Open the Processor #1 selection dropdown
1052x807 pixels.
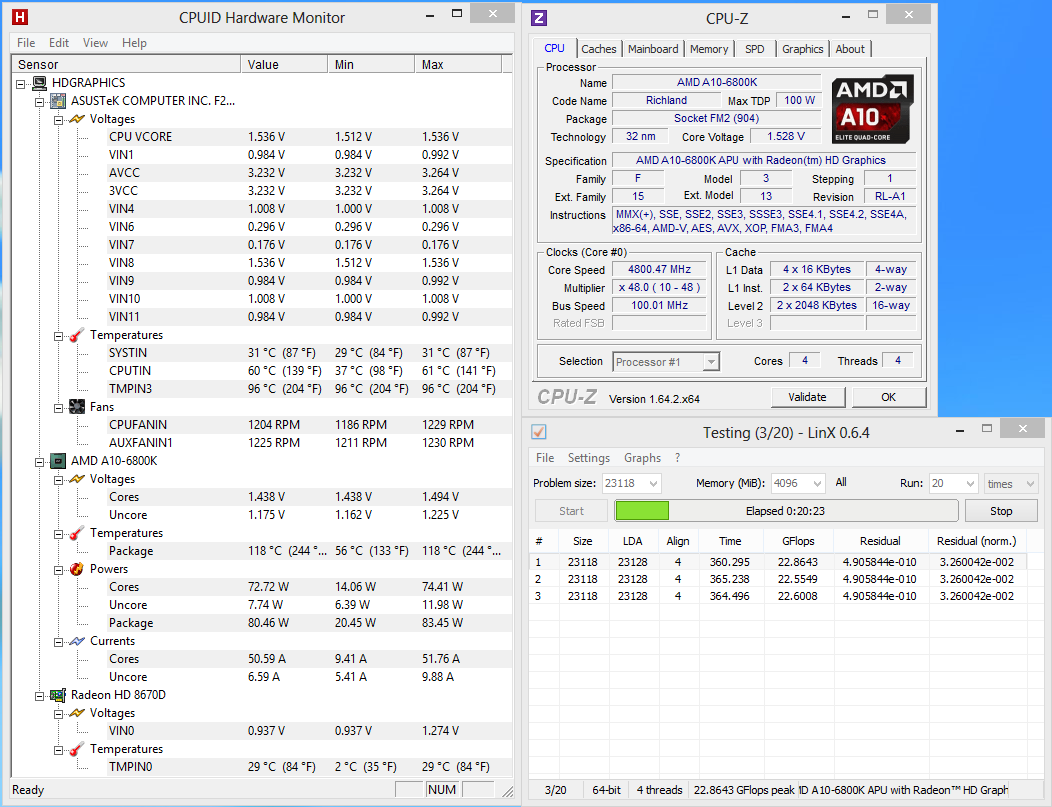pos(711,362)
